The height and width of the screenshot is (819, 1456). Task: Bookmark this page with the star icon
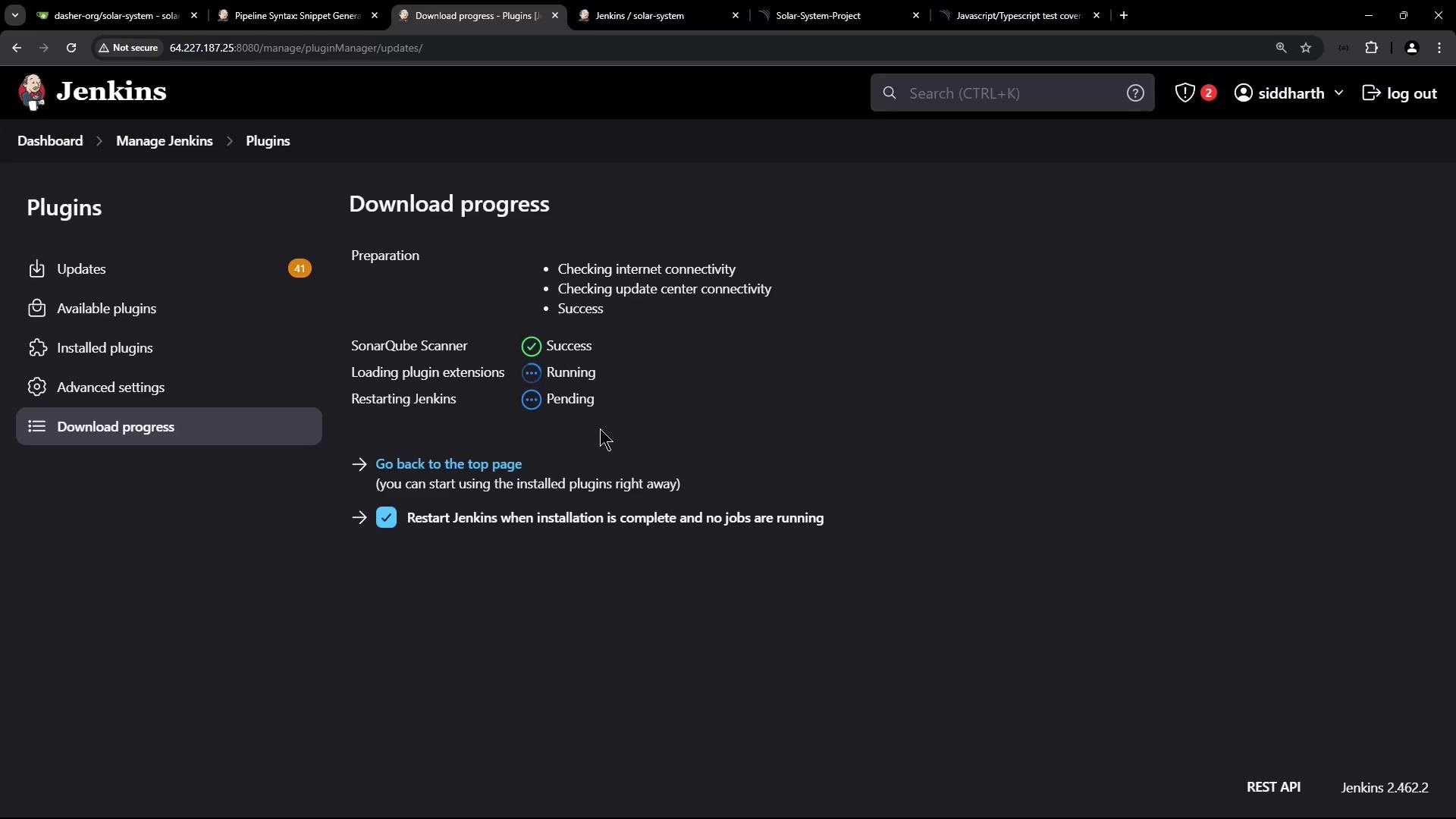1306,48
